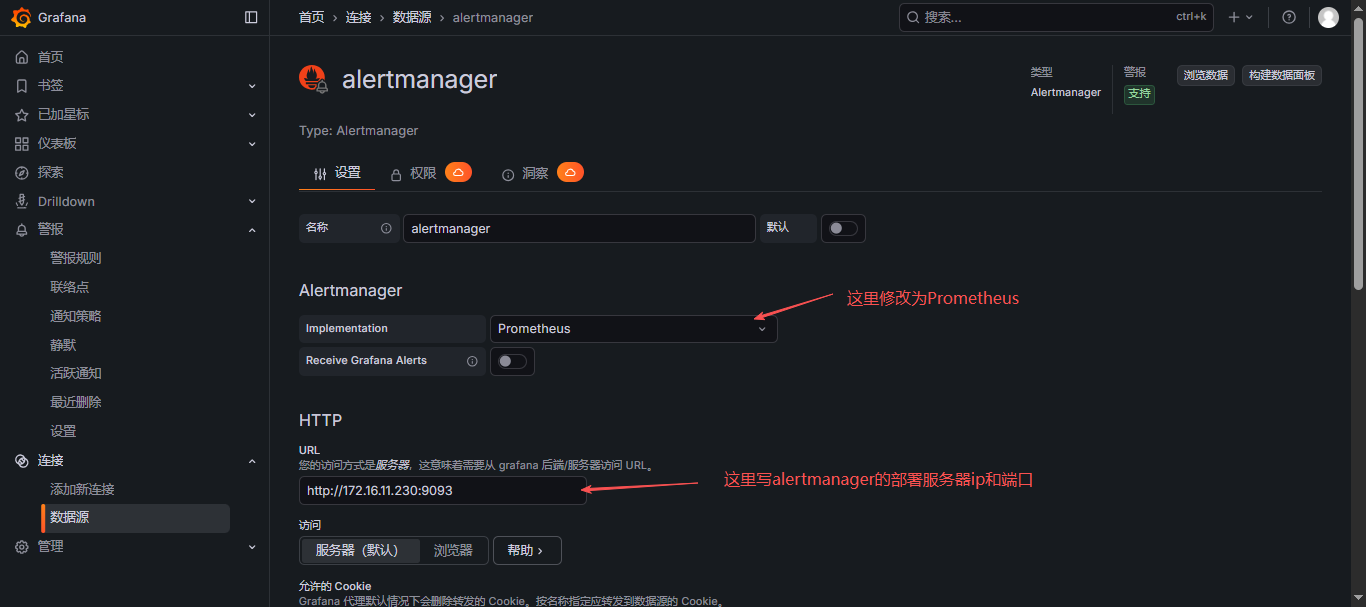Open the Implementation Prometheus dropdown
This screenshot has height=607, width=1366.
tap(633, 329)
